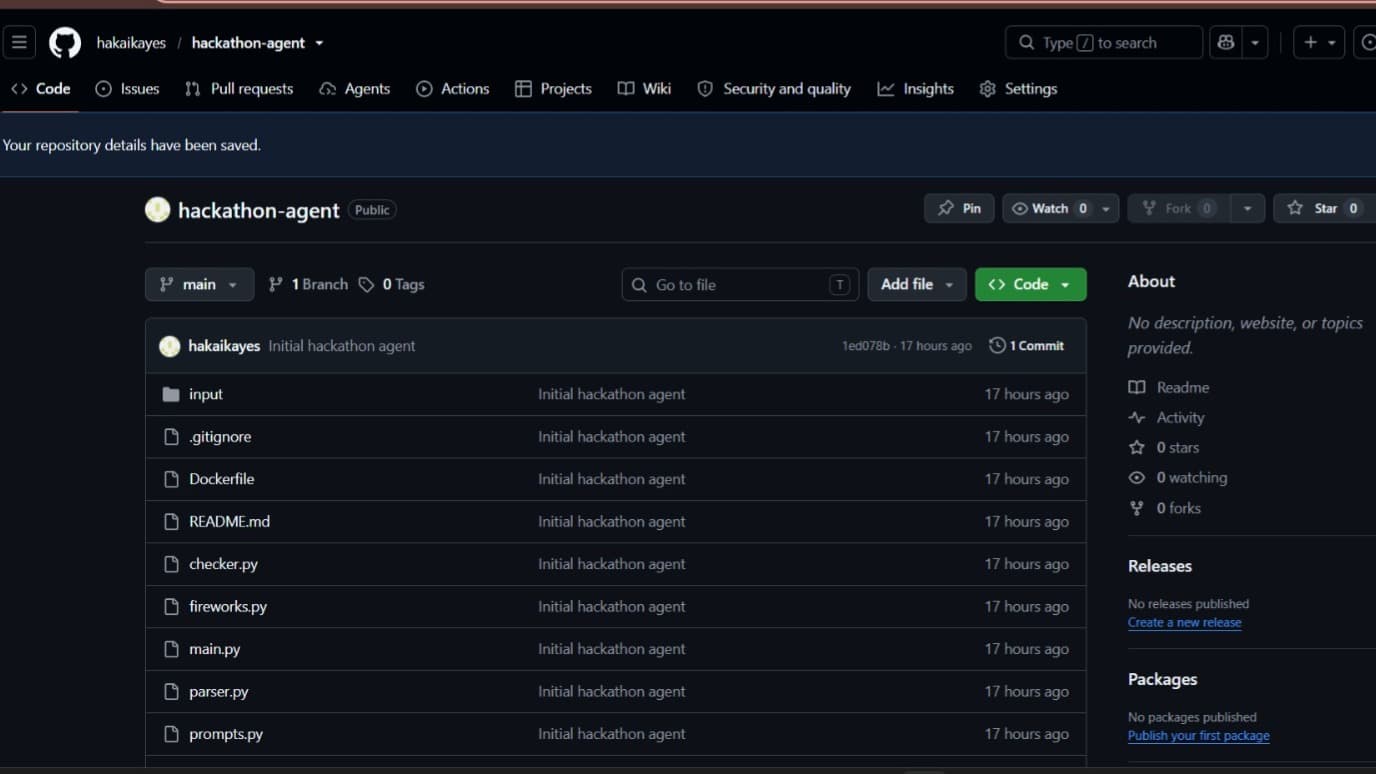Open the main branch selector
Screen dimensions: 1376x774
(x=199, y=284)
